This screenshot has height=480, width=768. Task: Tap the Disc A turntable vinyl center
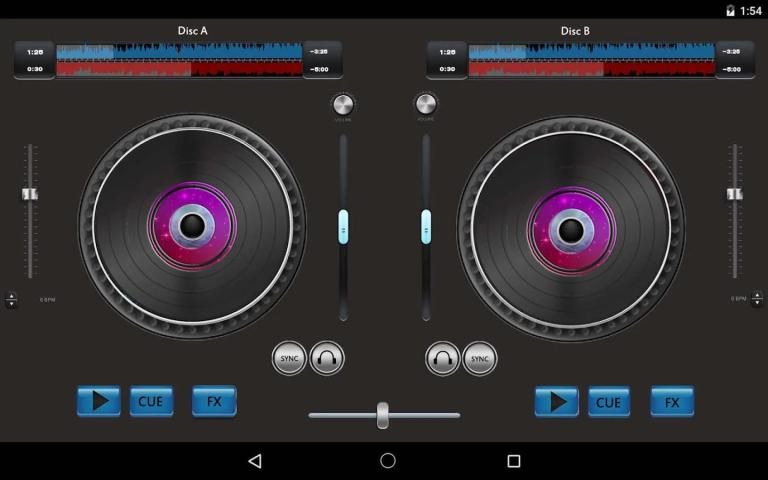pyautogui.click(x=192, y=227)
